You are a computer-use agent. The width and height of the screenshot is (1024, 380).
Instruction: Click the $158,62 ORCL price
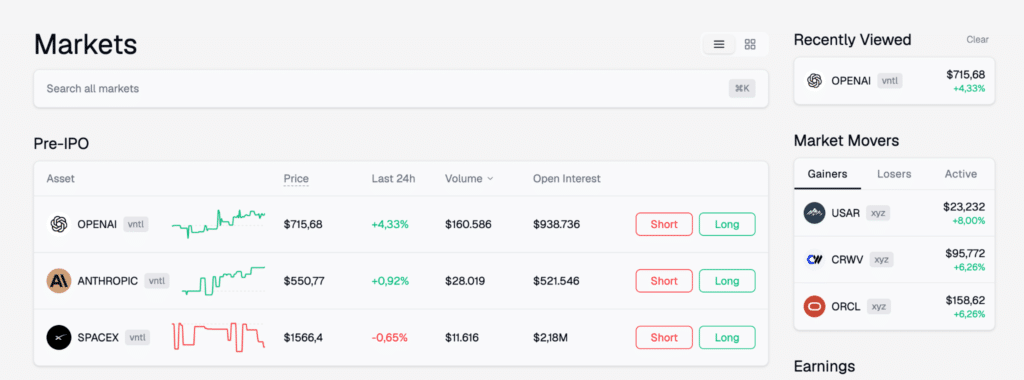(965, 300)
